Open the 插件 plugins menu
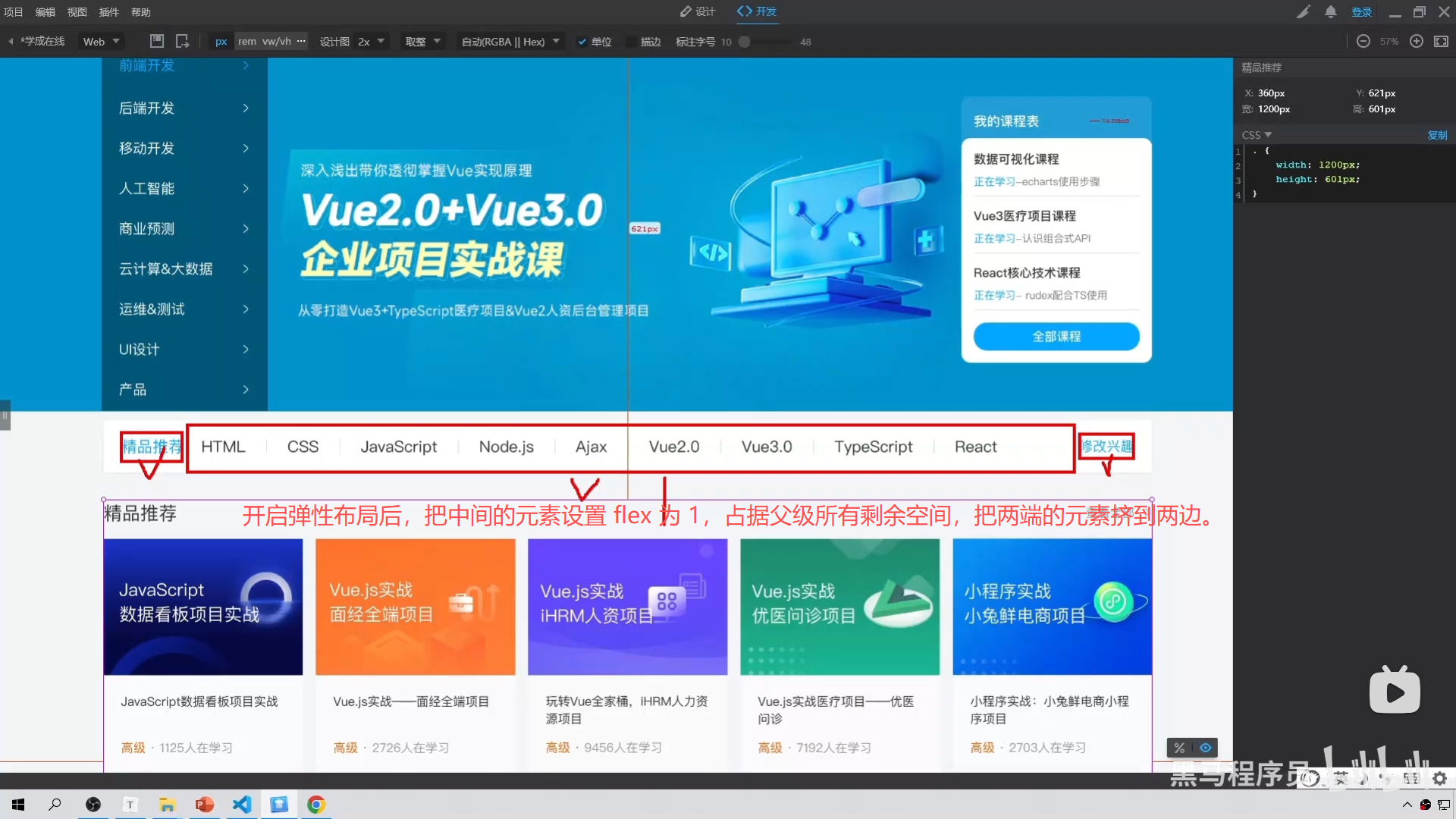 point(108,12)
